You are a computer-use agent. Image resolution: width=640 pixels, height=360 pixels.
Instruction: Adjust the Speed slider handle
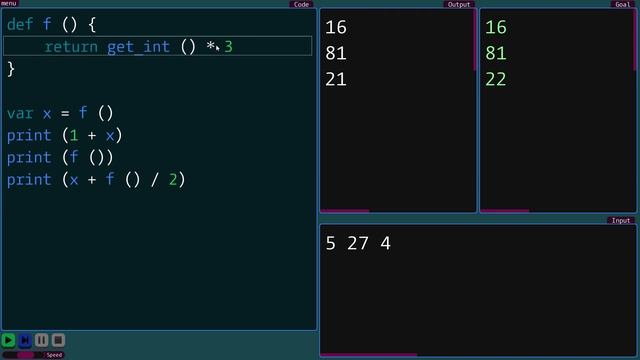coord(25,355)
